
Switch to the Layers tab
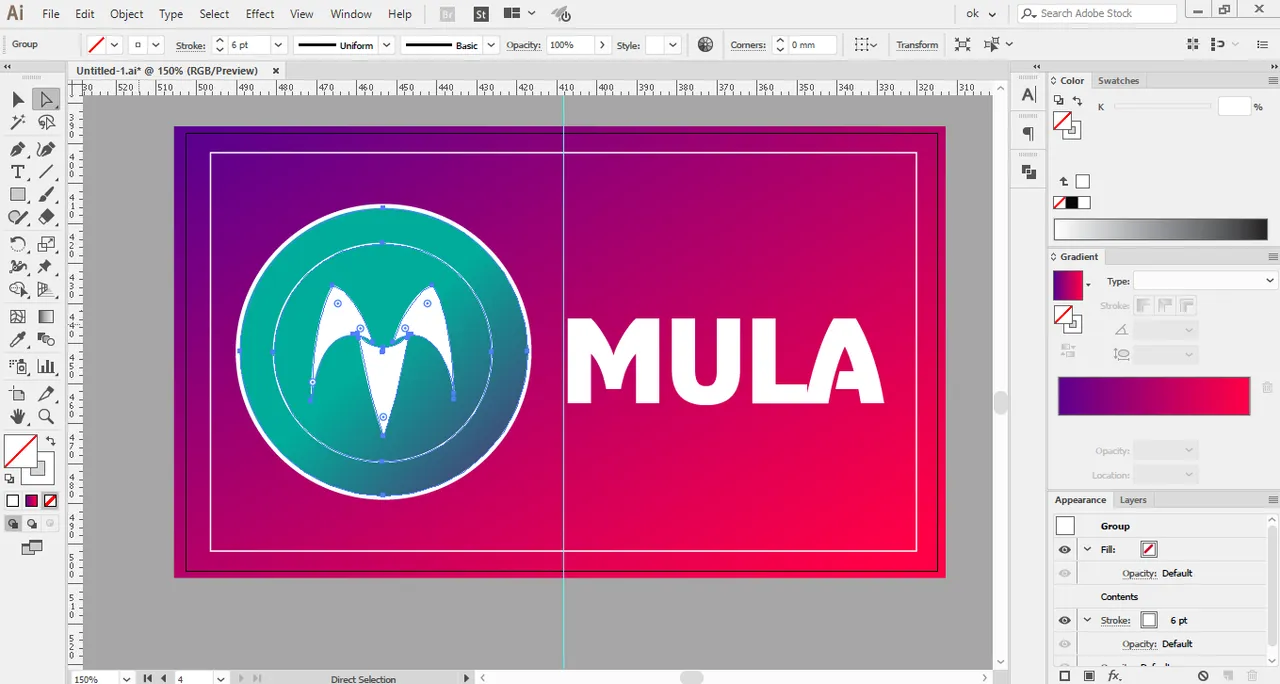1133,500
